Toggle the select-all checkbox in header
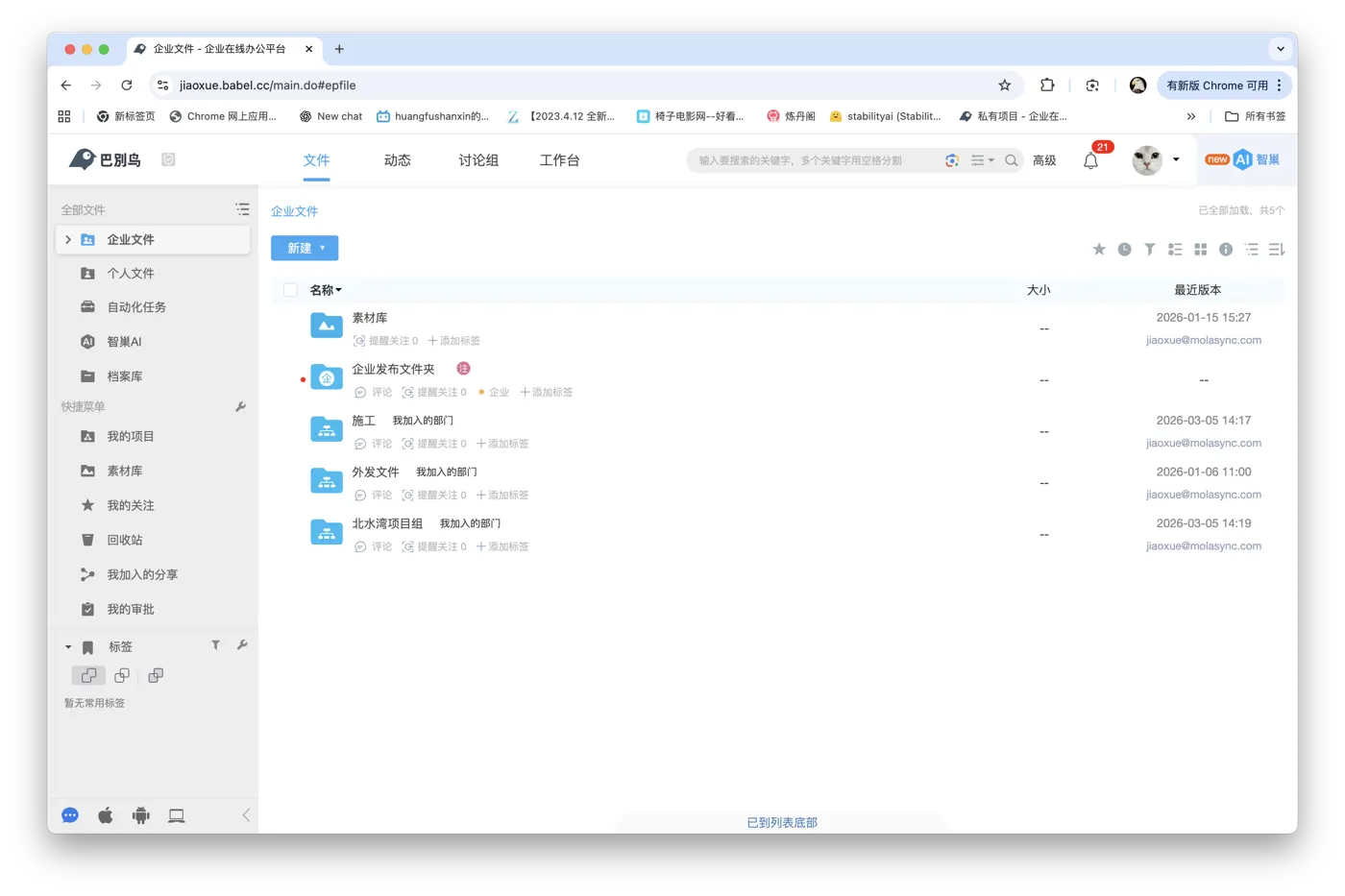 (x=290, y=290)
